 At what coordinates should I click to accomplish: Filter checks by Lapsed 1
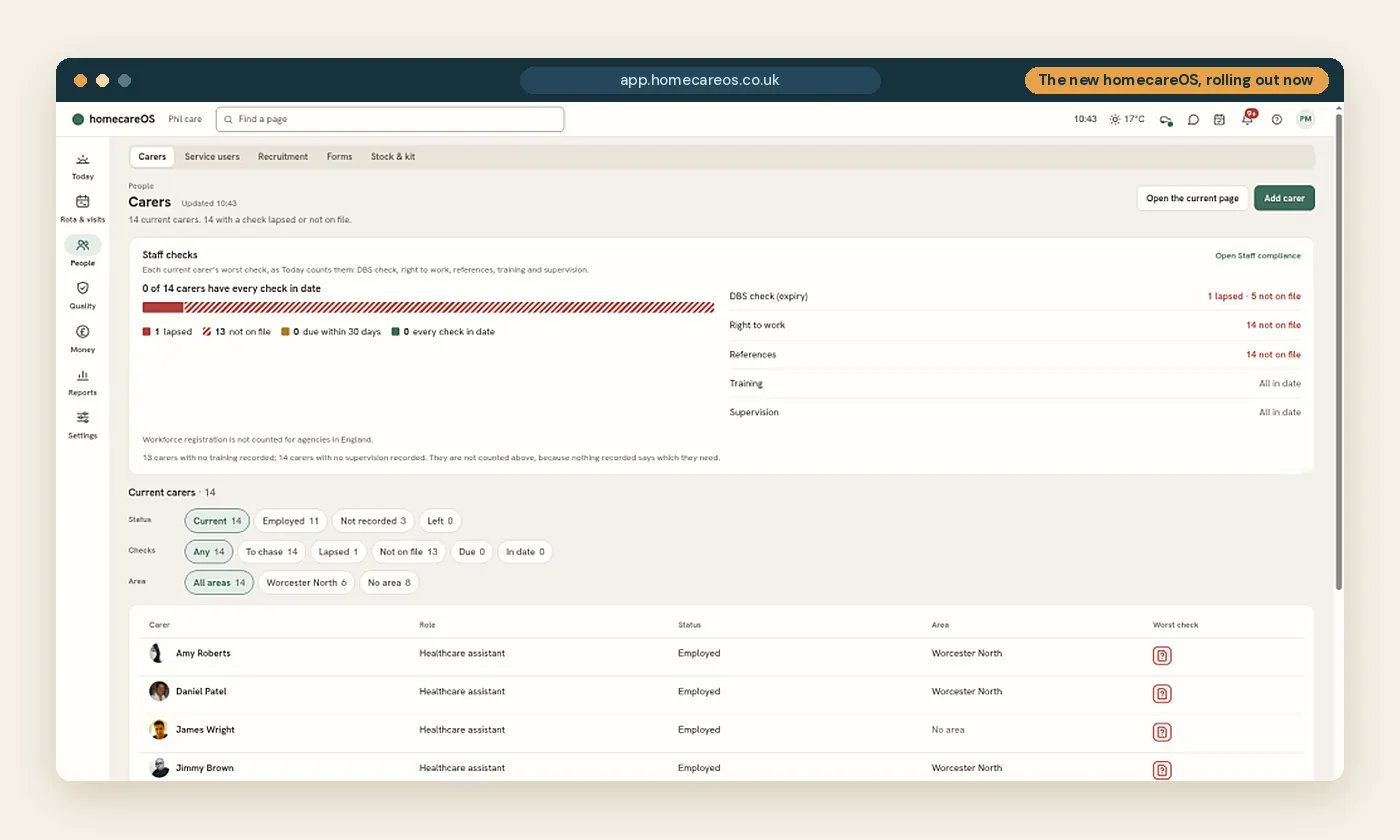pyautogui.click(x=338, y=552)
